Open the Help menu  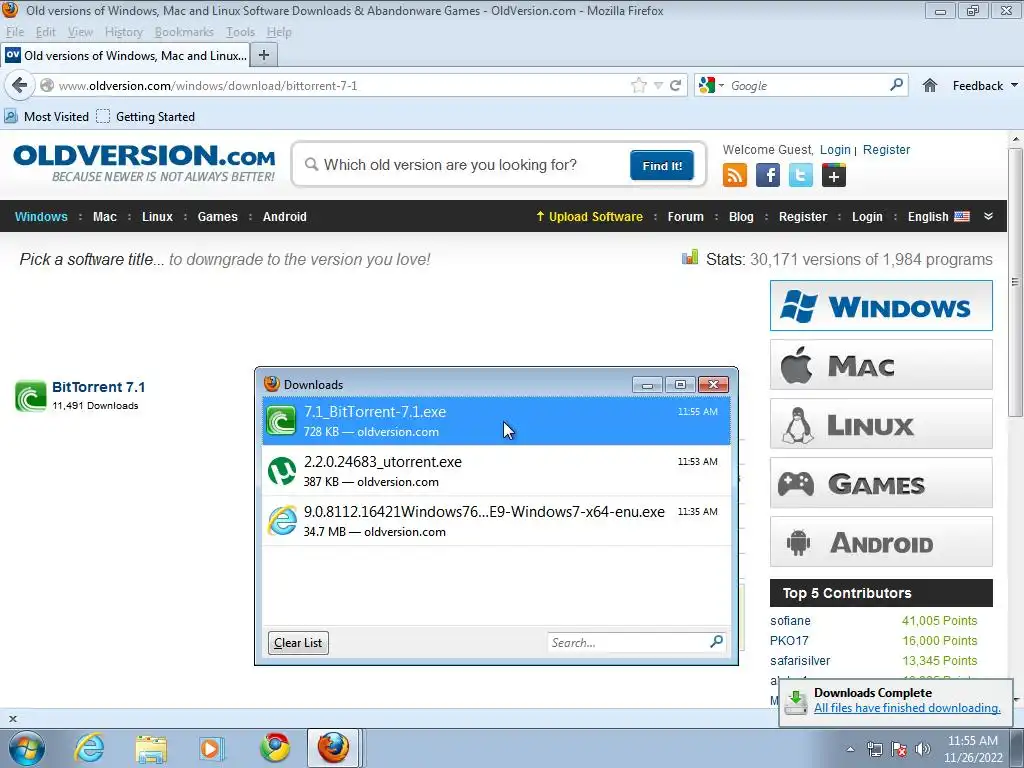pyautogui.click(x=279, y=32)
